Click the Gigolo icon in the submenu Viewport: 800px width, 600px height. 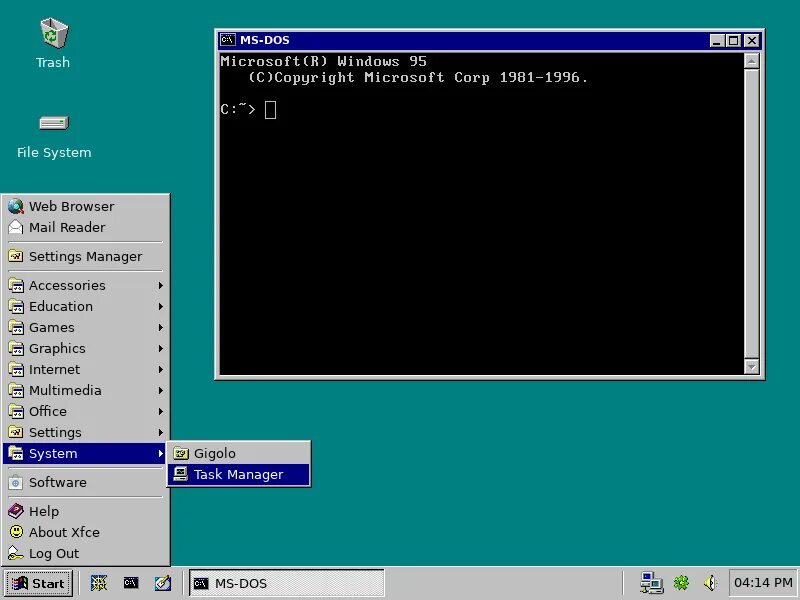point(181,453)
